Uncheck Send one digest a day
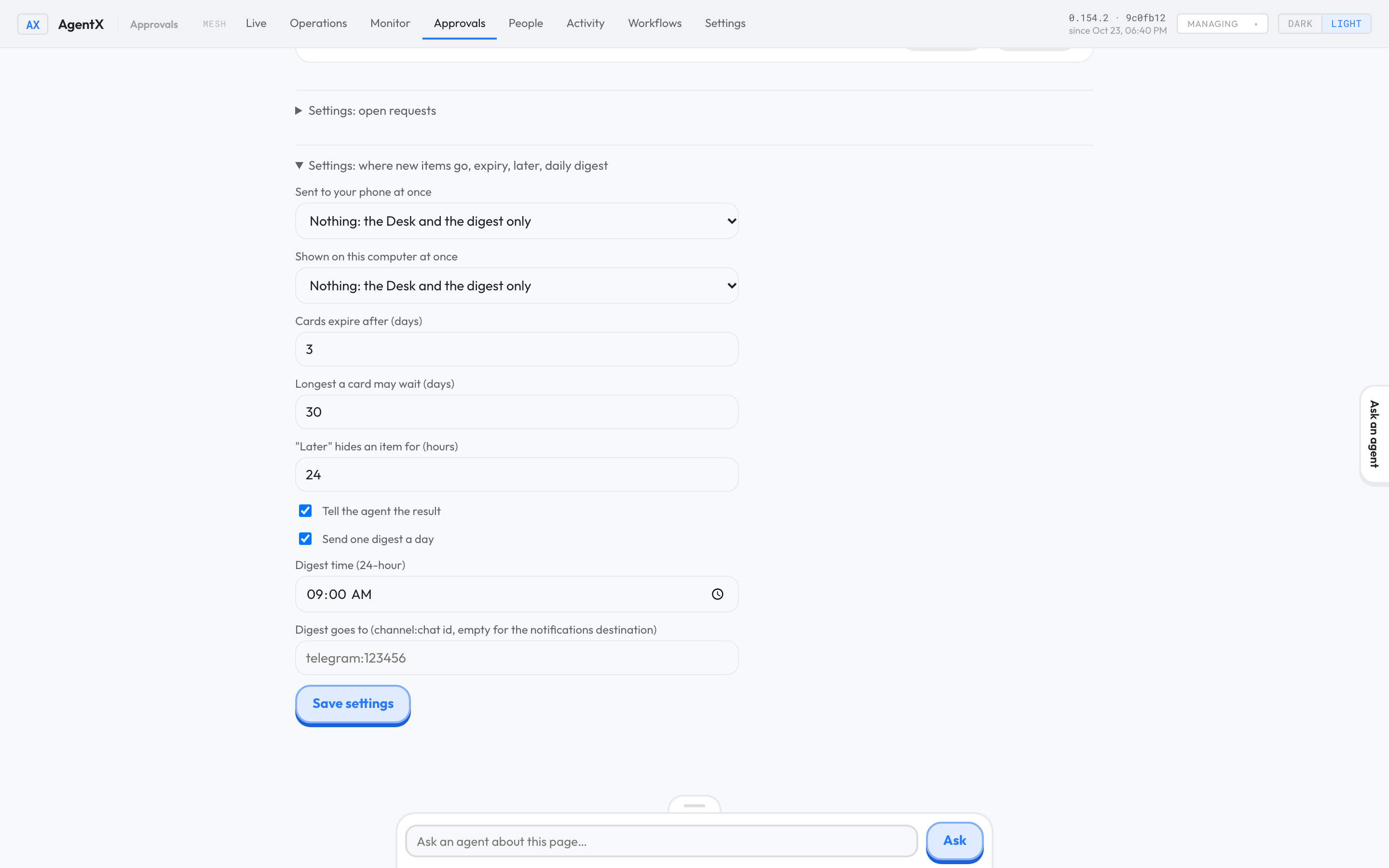Viewport: 1389px width, 868px height. (x=305, y=539)
